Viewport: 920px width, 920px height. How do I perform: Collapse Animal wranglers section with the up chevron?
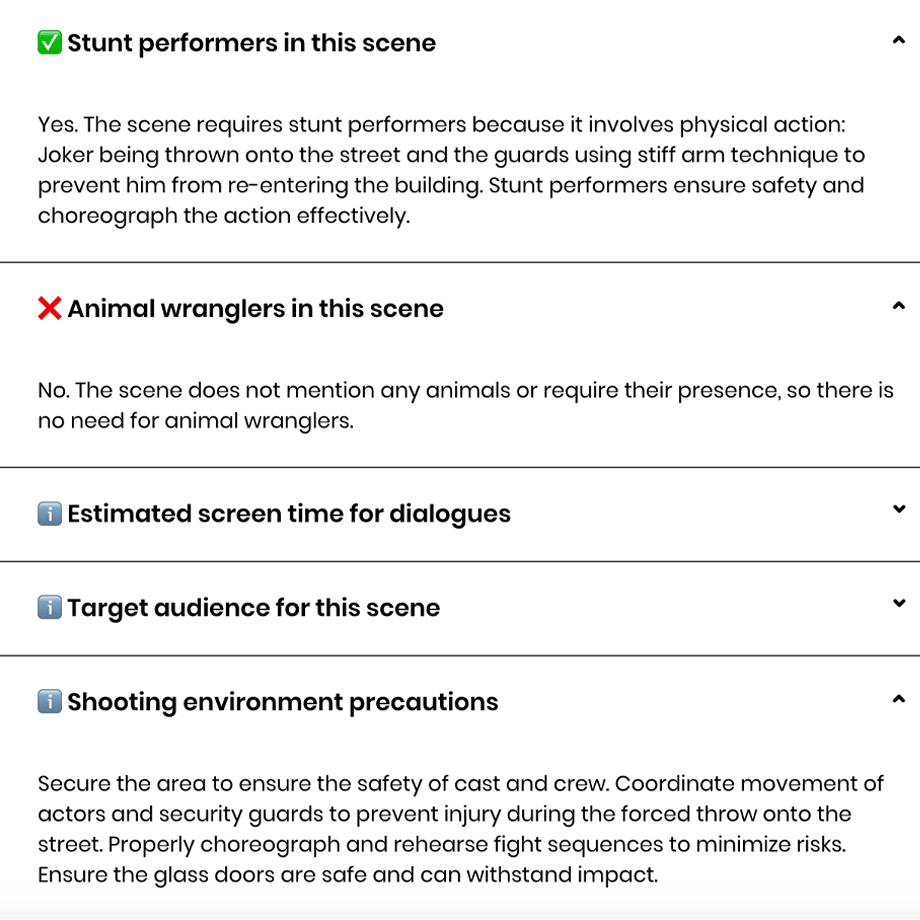coord(898,306)
